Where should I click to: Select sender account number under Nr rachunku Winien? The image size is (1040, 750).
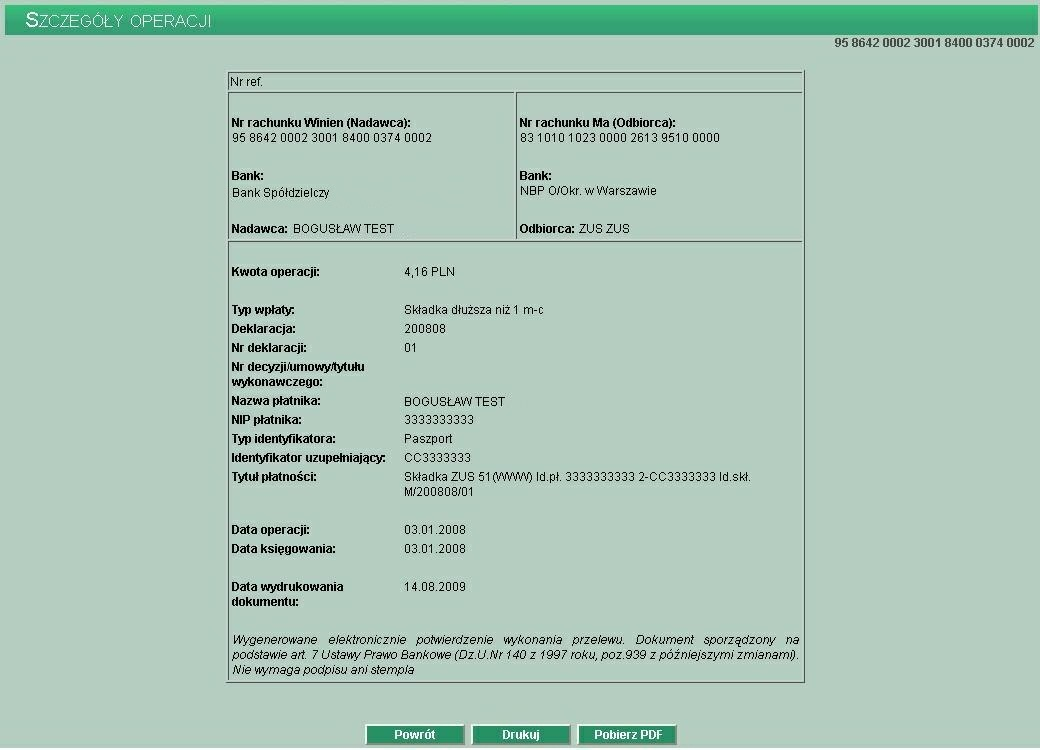coord(332,138)
